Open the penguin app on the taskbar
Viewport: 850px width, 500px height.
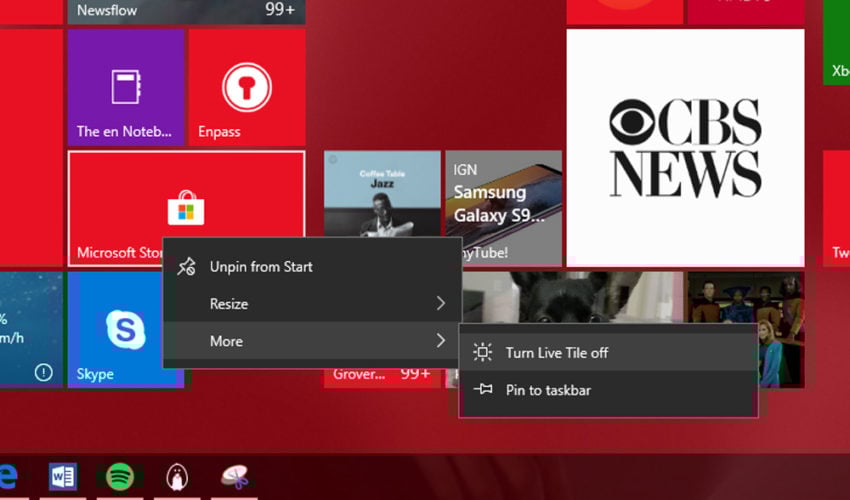point(177,477)
